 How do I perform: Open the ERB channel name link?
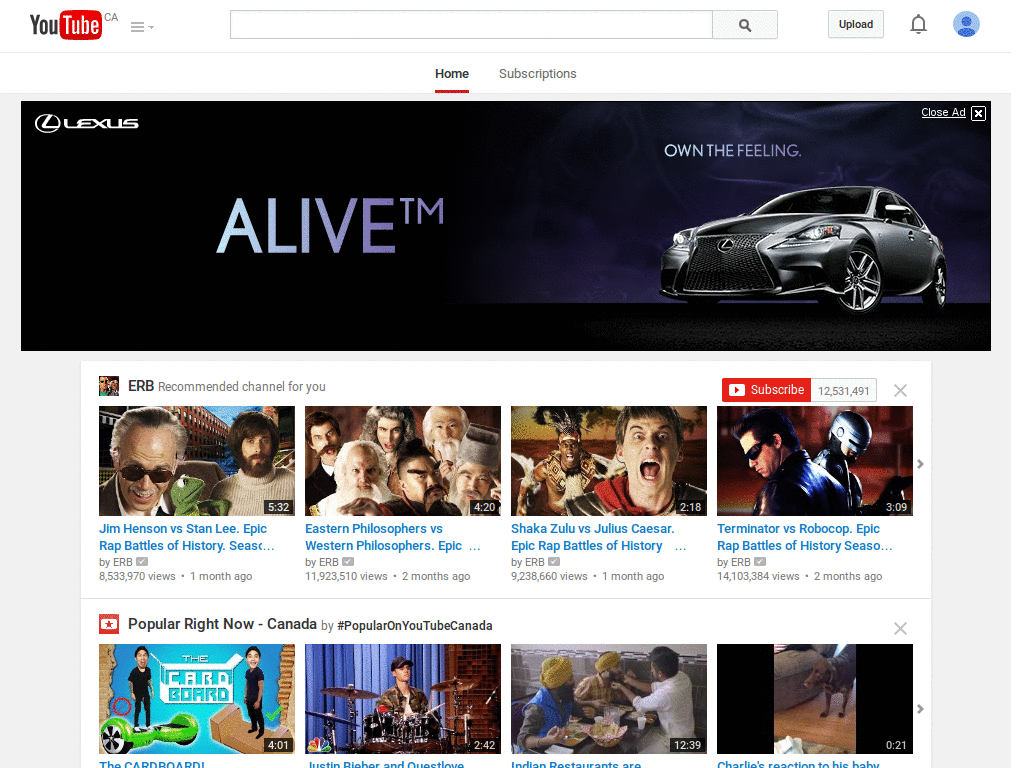pos(140,386)
